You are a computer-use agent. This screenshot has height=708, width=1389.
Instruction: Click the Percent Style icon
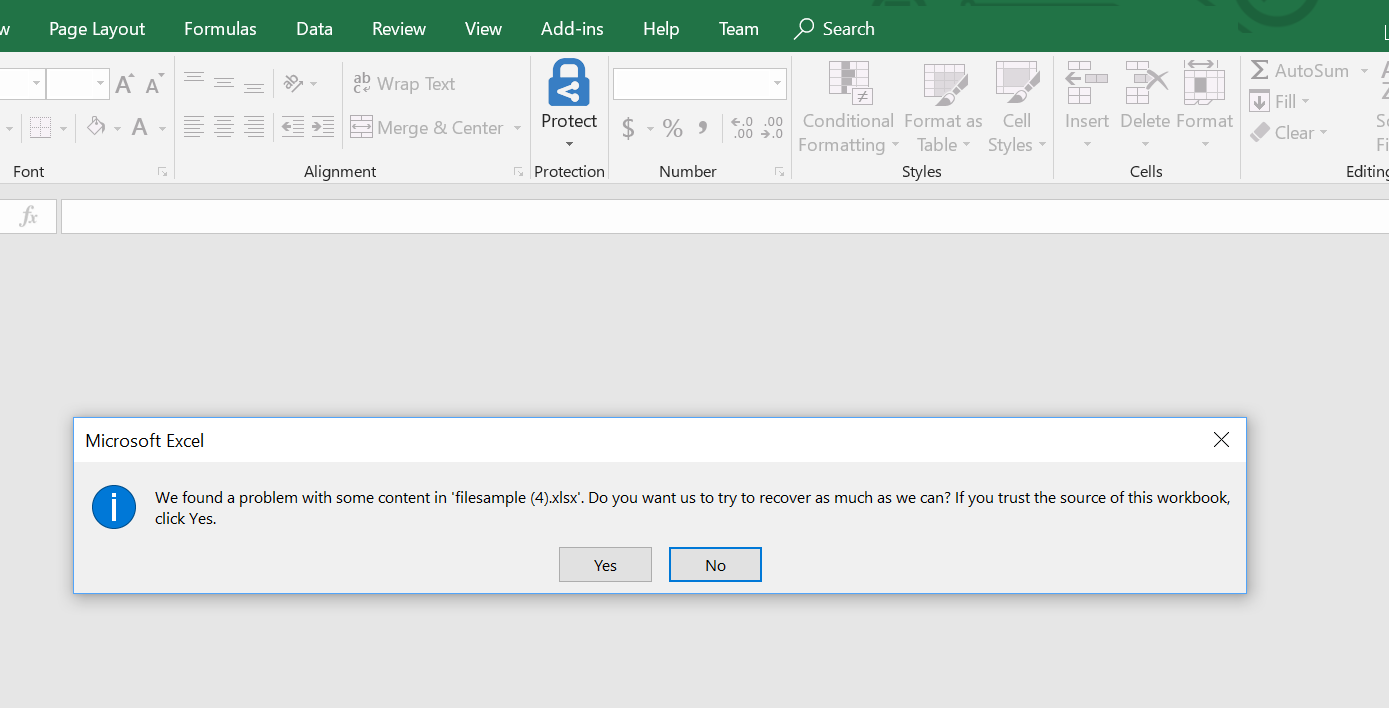(672, 129)
